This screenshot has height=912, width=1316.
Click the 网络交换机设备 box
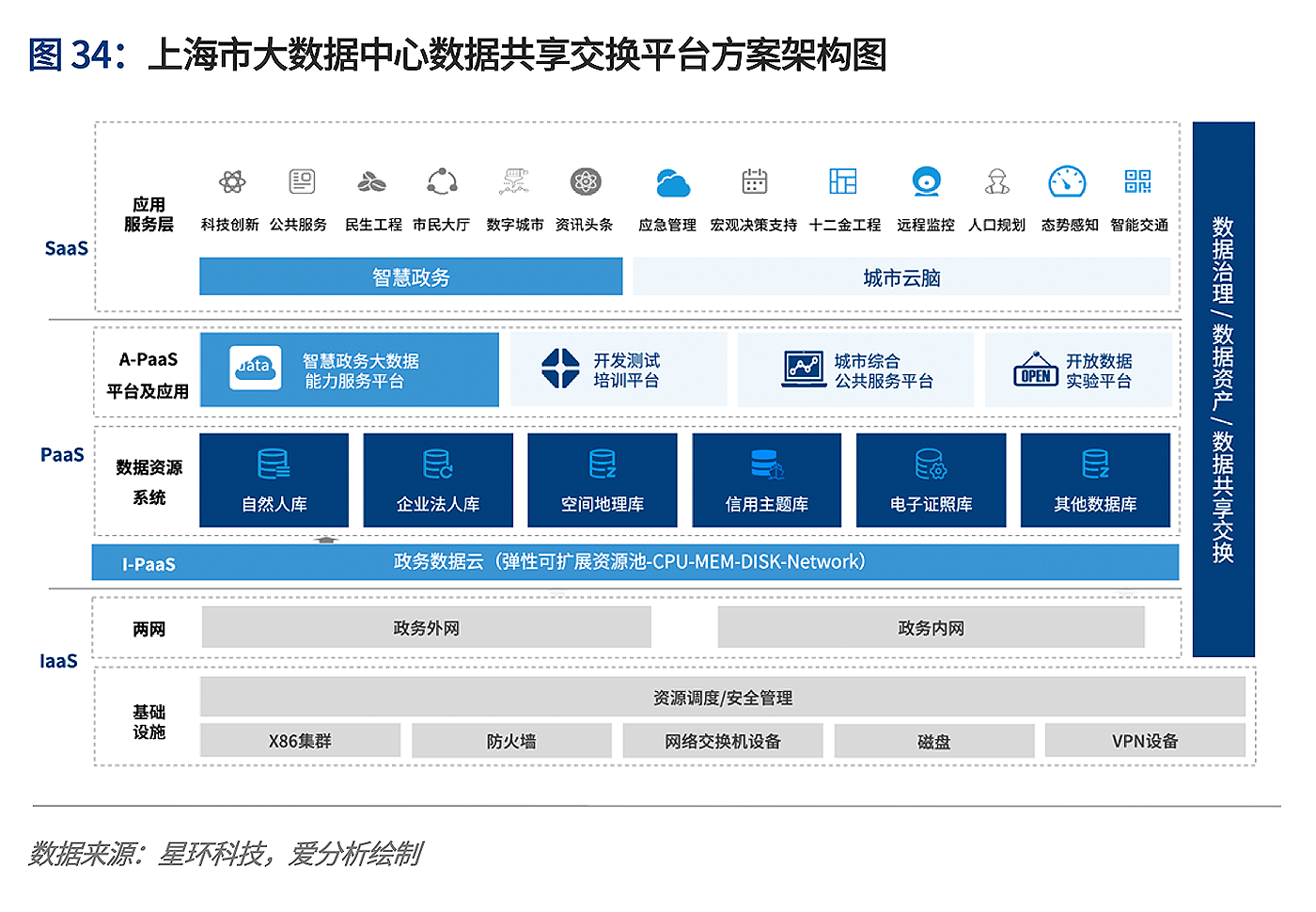(x=723, y=741)
